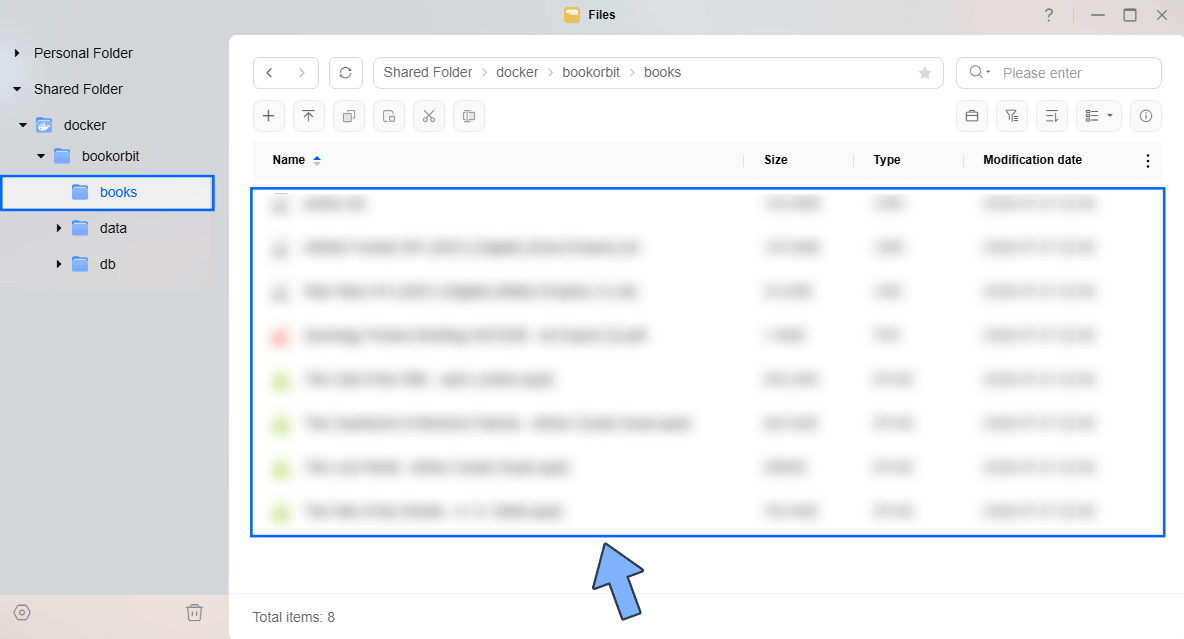Go to docker breadcrumb
Viewport: 1184px width, 639px height.
click(x=517, y=73)
